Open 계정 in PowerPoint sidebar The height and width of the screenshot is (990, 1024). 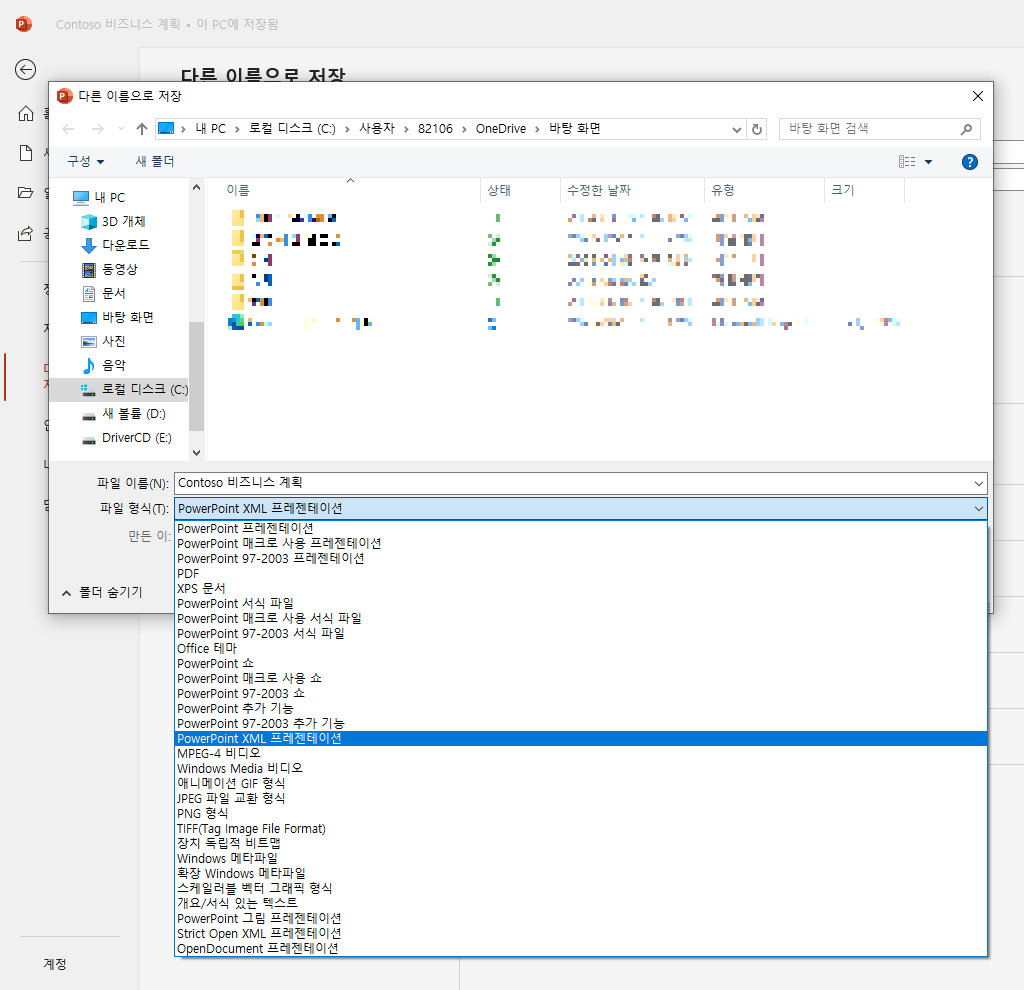pyautogui.click(x=55, y=964)
